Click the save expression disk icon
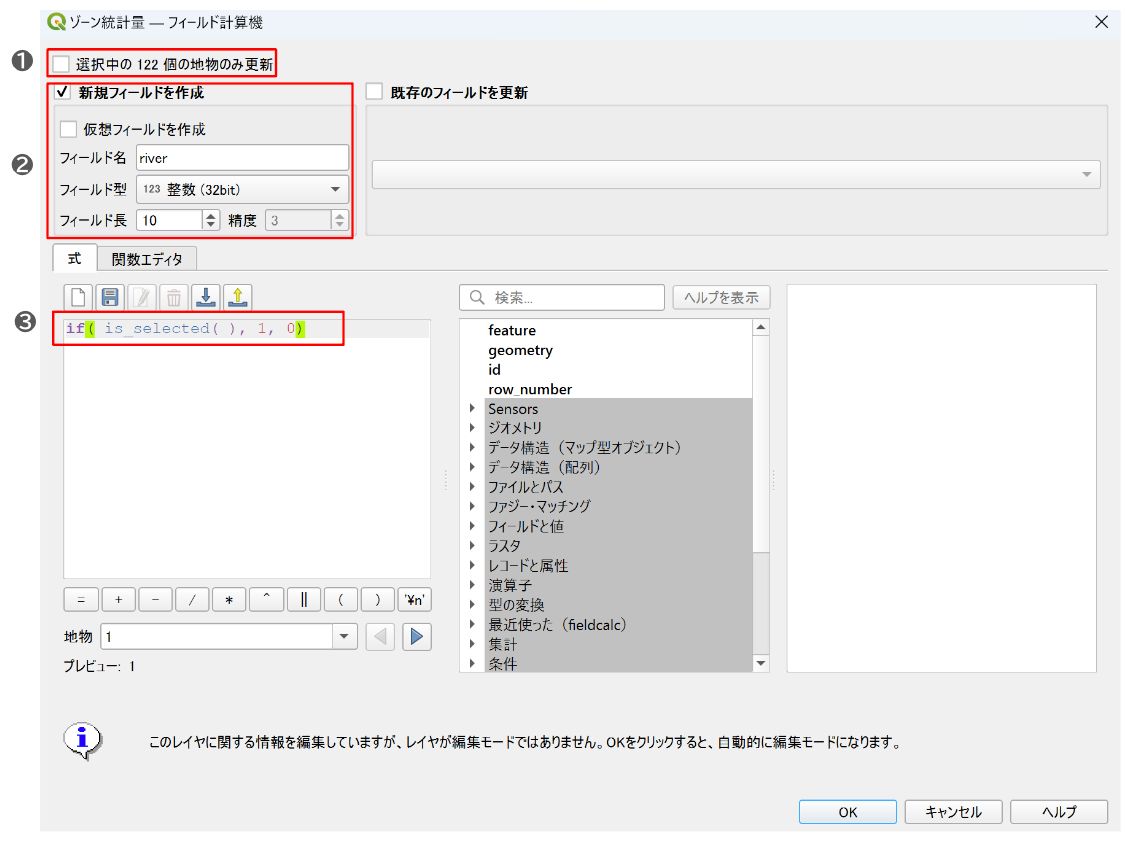The width and height of the screenshot is (1126, 850). (110, 296)
